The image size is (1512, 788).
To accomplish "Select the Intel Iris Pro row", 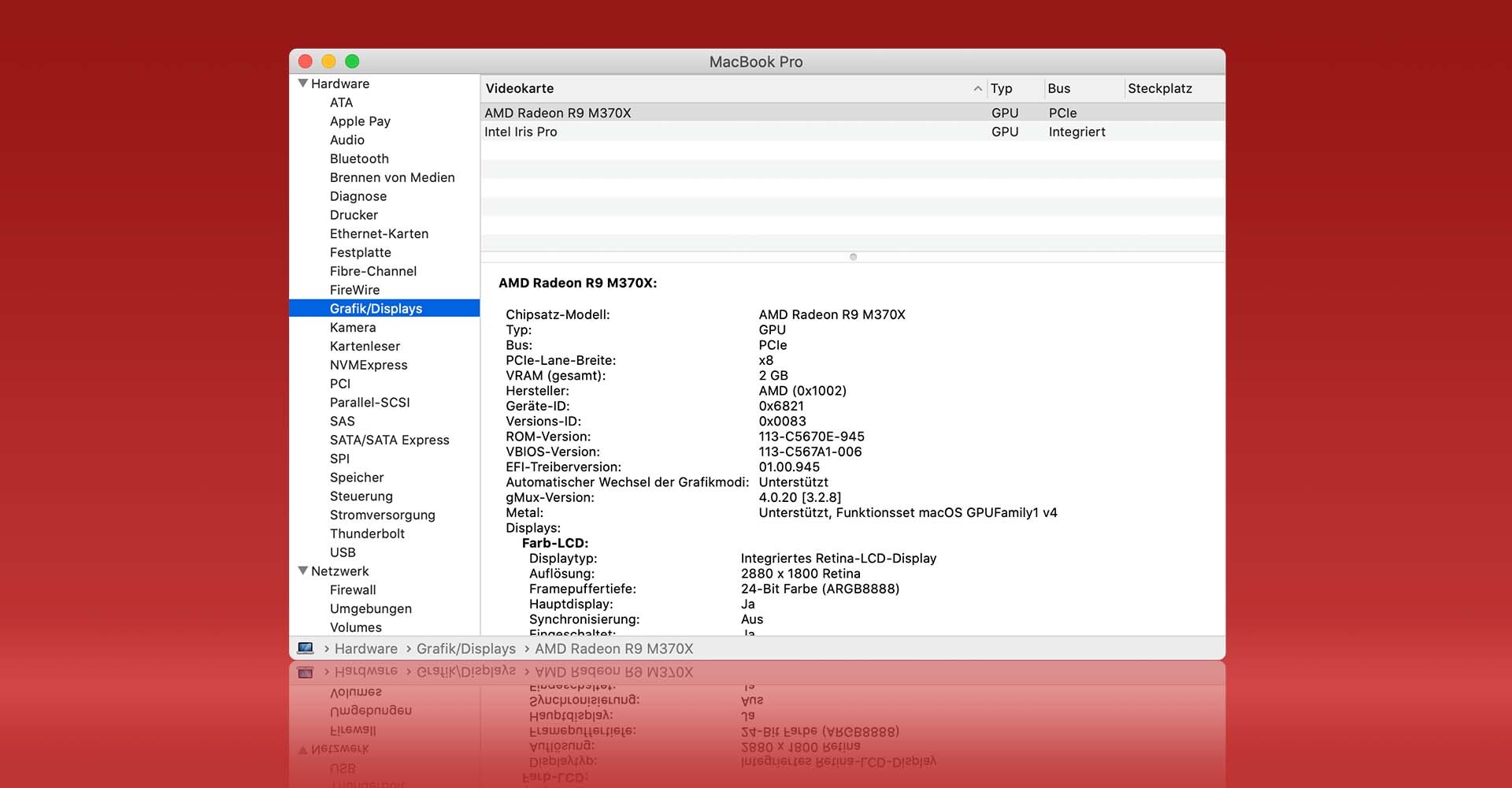I will 852,132.
